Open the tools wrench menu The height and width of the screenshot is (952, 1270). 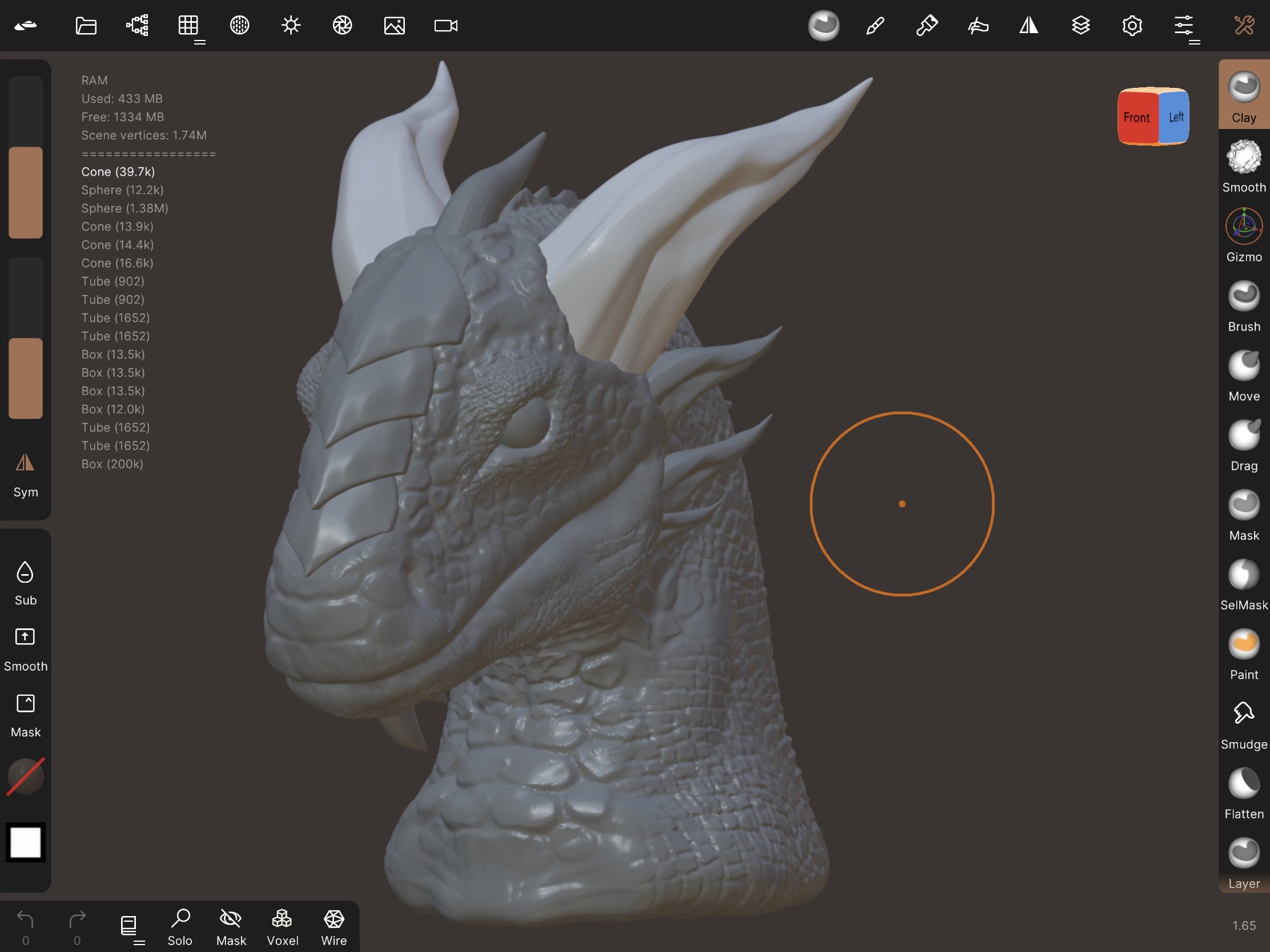click(1244, 25)
